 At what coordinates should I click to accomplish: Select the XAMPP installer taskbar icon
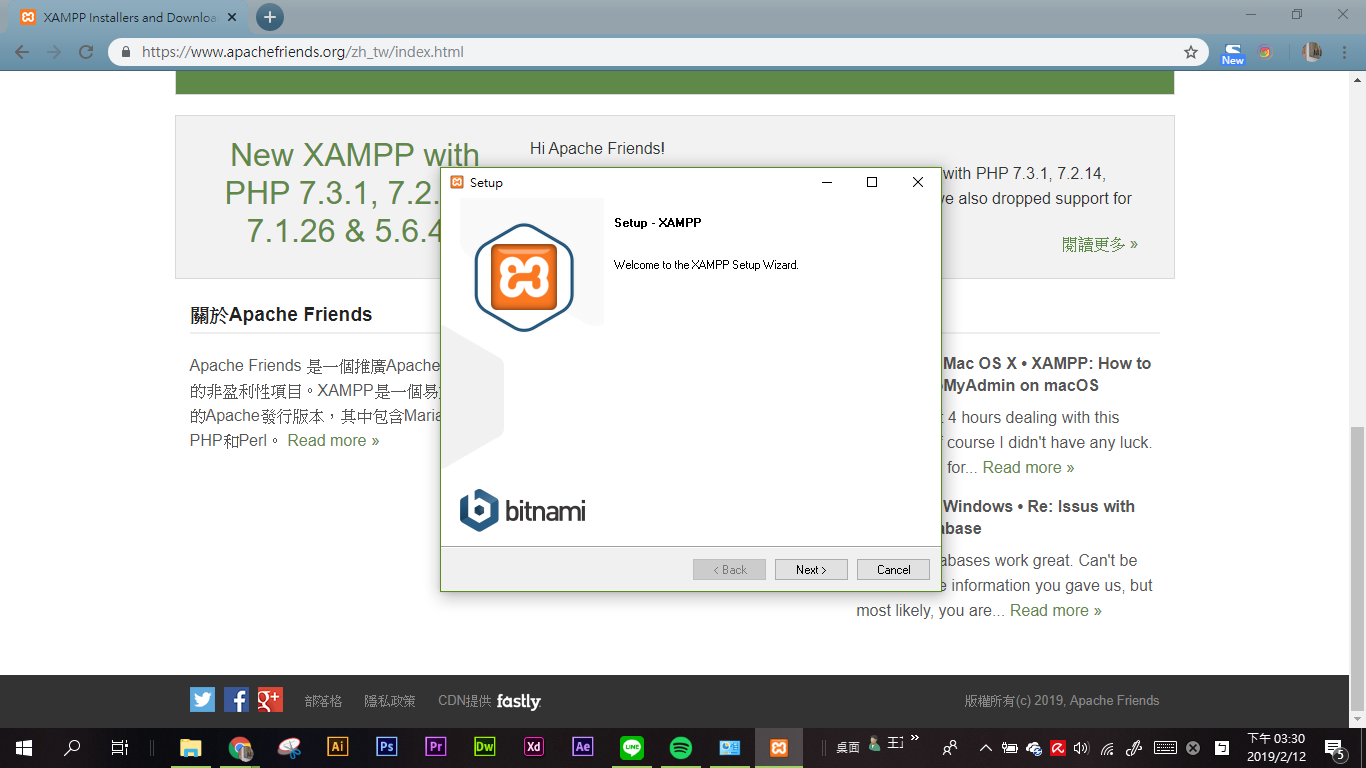click(x=779, y=747)
